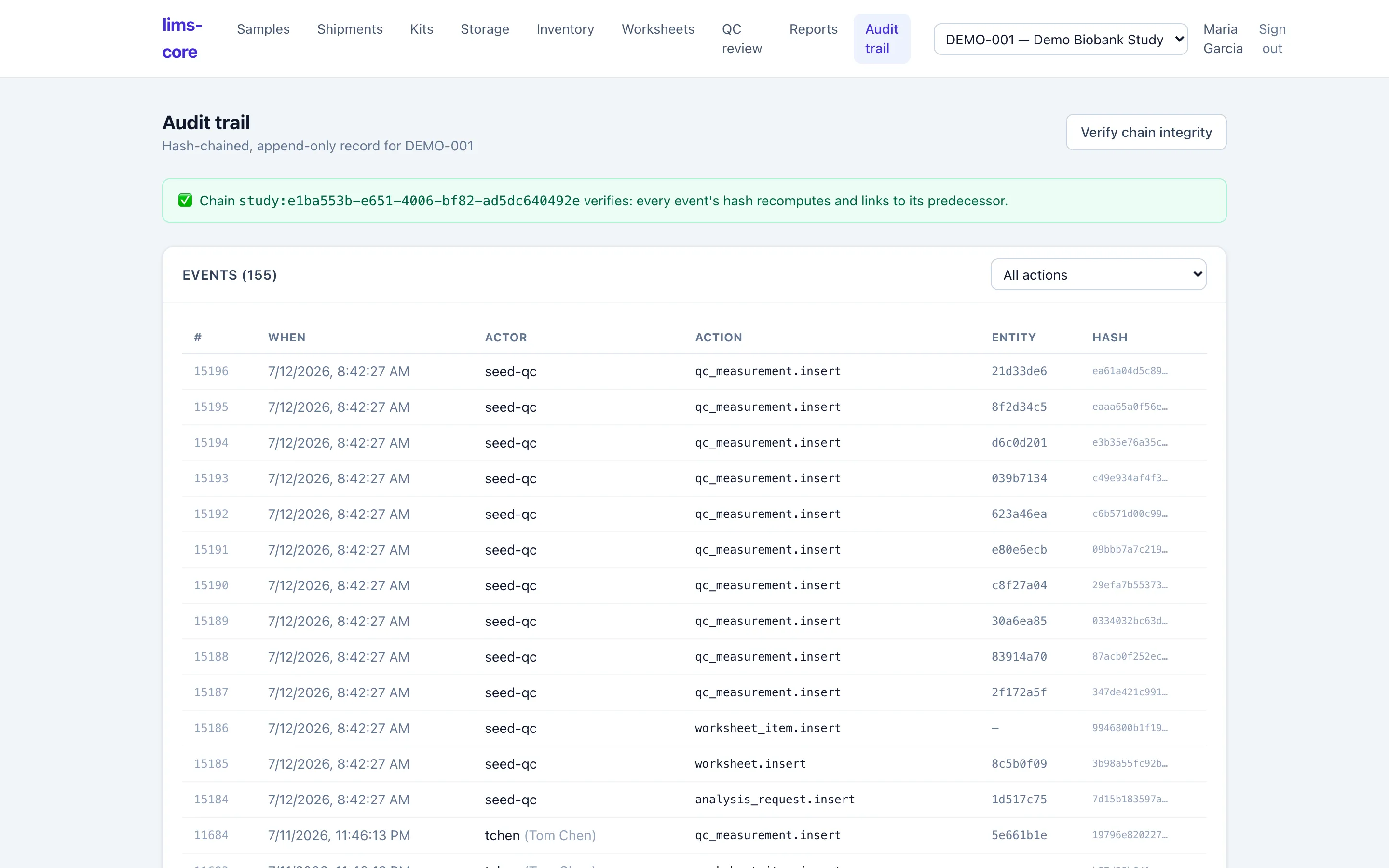This screenshot has height=868, width=1389.
Task: Click hash 19796e820227…
Action: (1130, 835)
